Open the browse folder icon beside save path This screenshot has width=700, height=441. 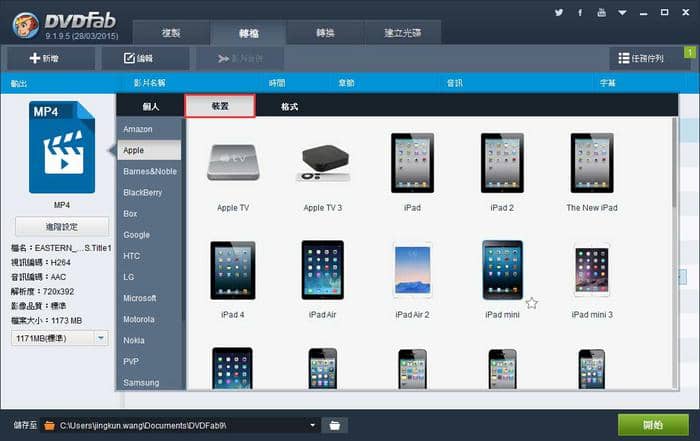[335, 425]
